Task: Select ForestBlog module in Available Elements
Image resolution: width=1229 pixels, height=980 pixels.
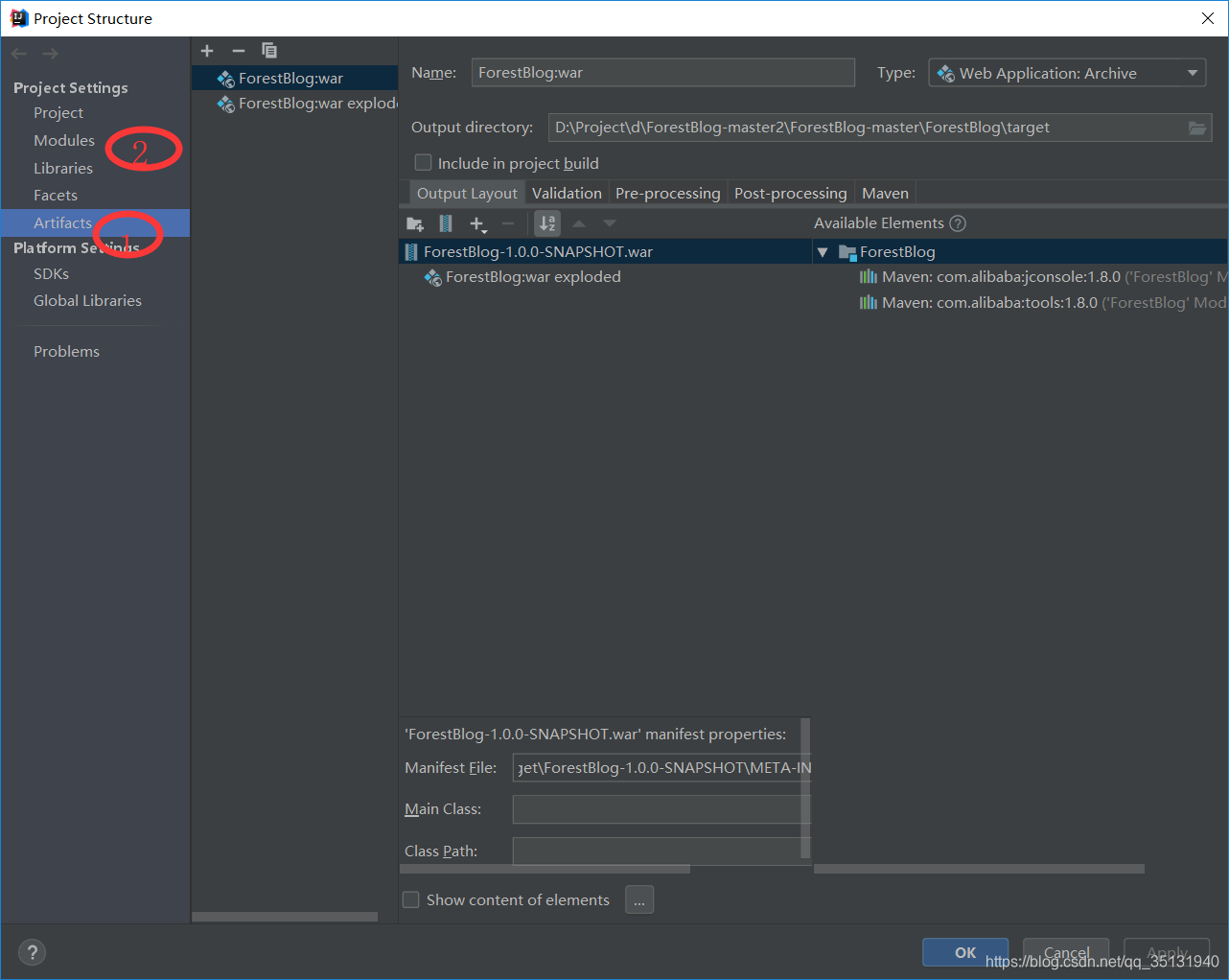Action: (x=887, y=251)
